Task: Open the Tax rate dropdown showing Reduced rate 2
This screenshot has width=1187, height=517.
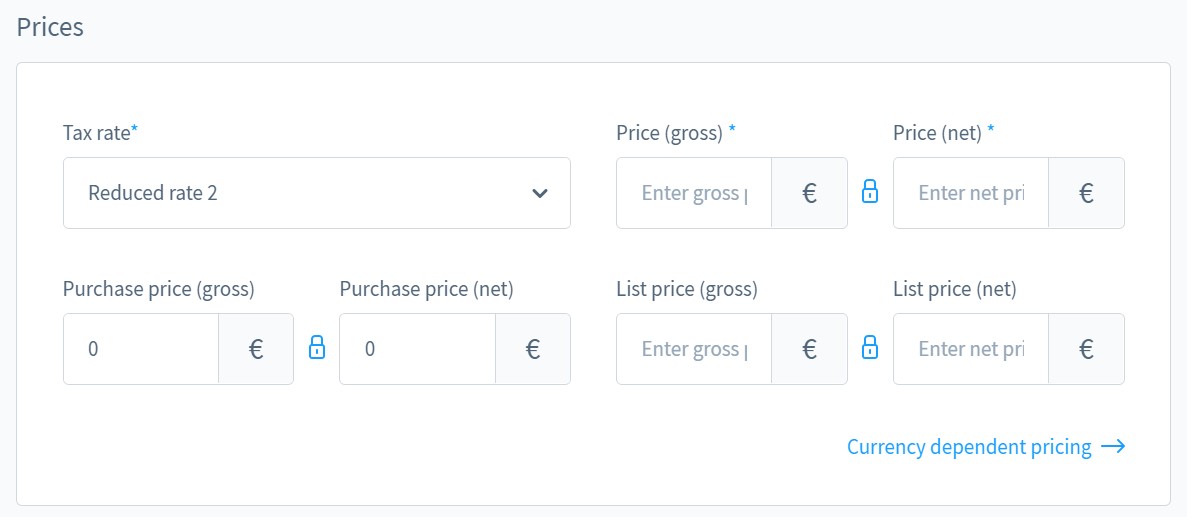Action: 316,193
